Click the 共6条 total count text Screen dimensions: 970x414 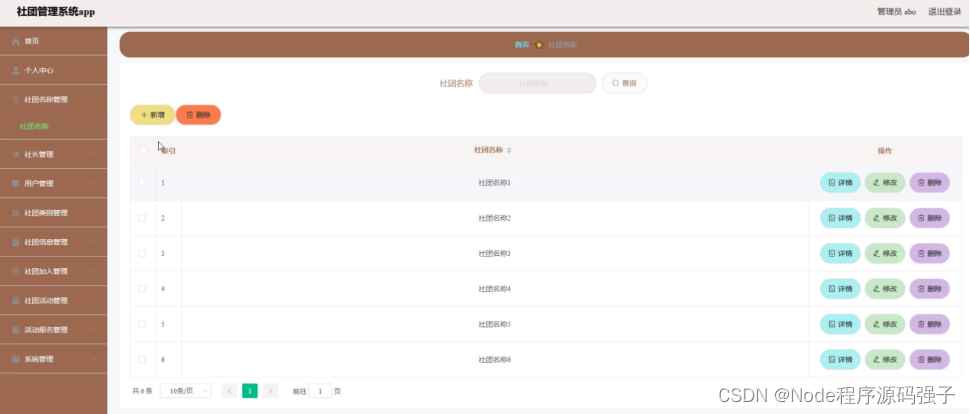(x=142, y=391)
